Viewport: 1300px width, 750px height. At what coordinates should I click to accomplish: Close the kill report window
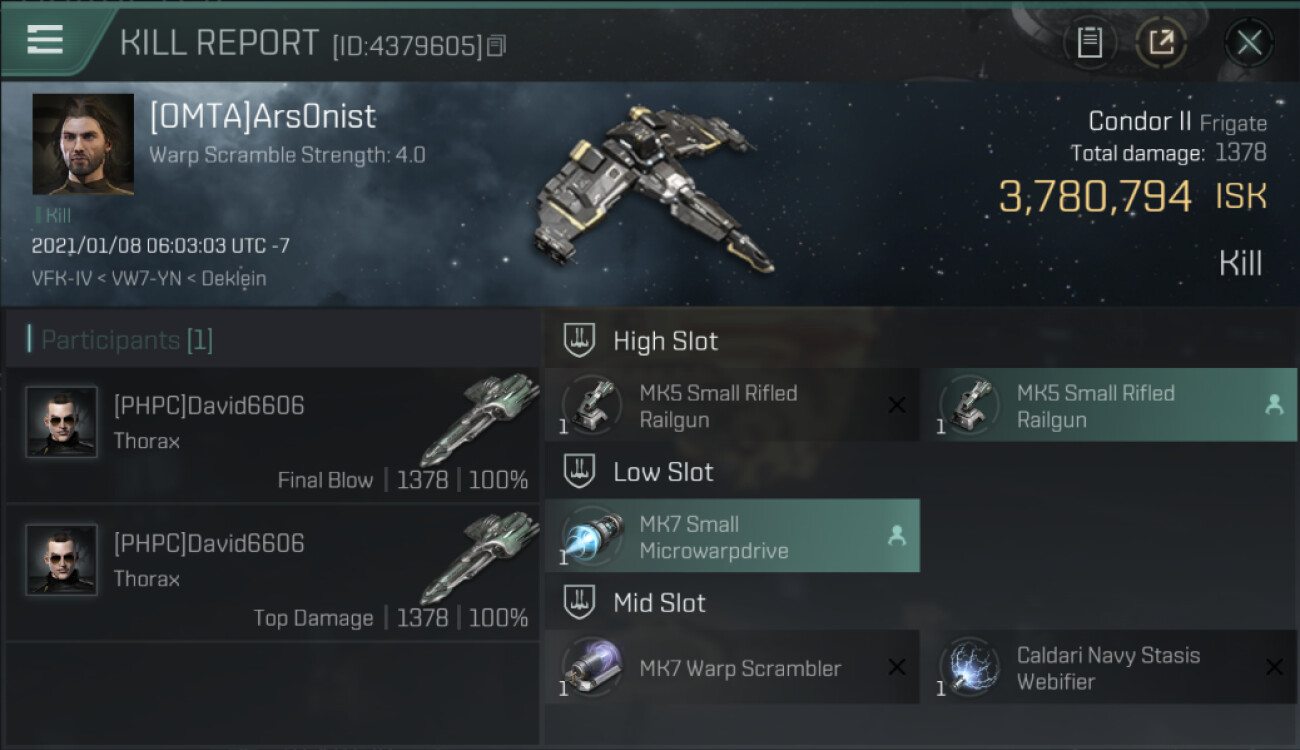(1249, 42)
